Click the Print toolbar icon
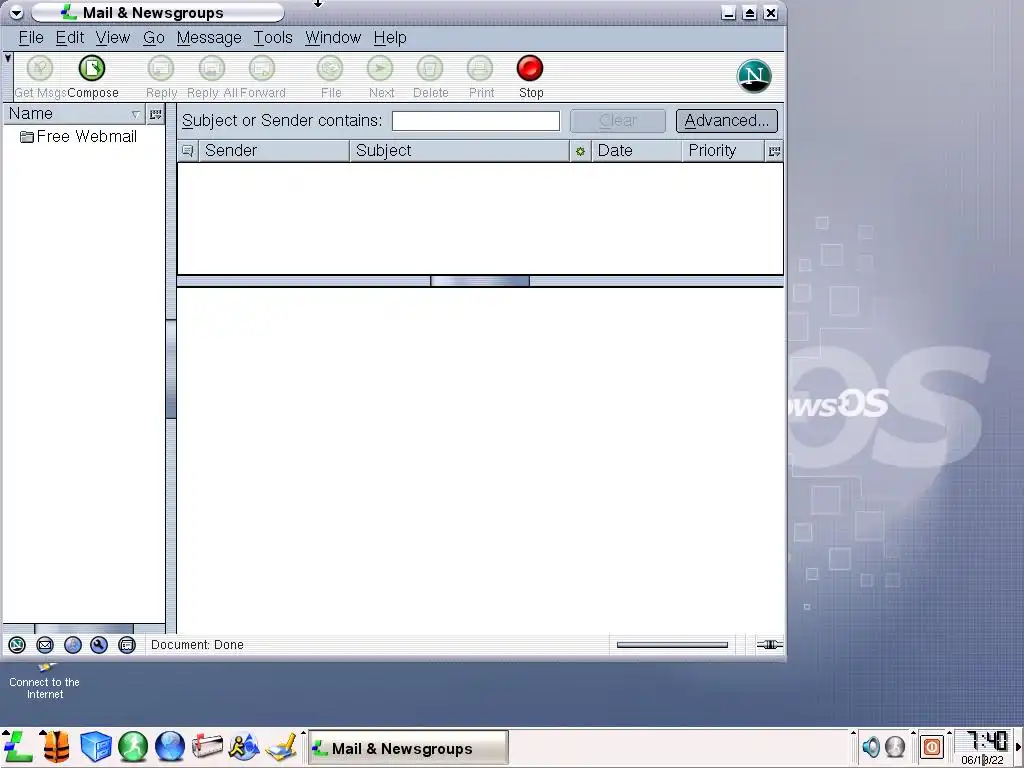Viewport: 1024px width, 768px height. 480,68
